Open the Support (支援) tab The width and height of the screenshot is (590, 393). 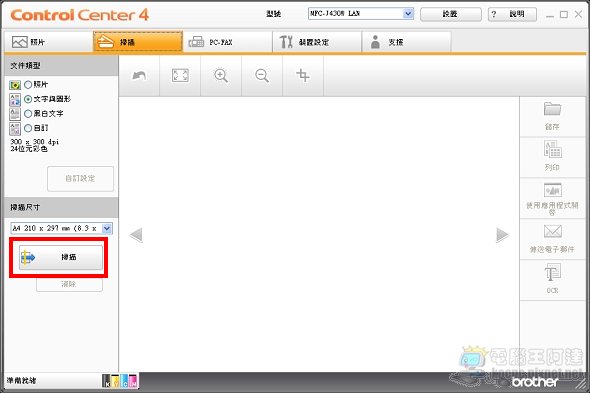406,42
